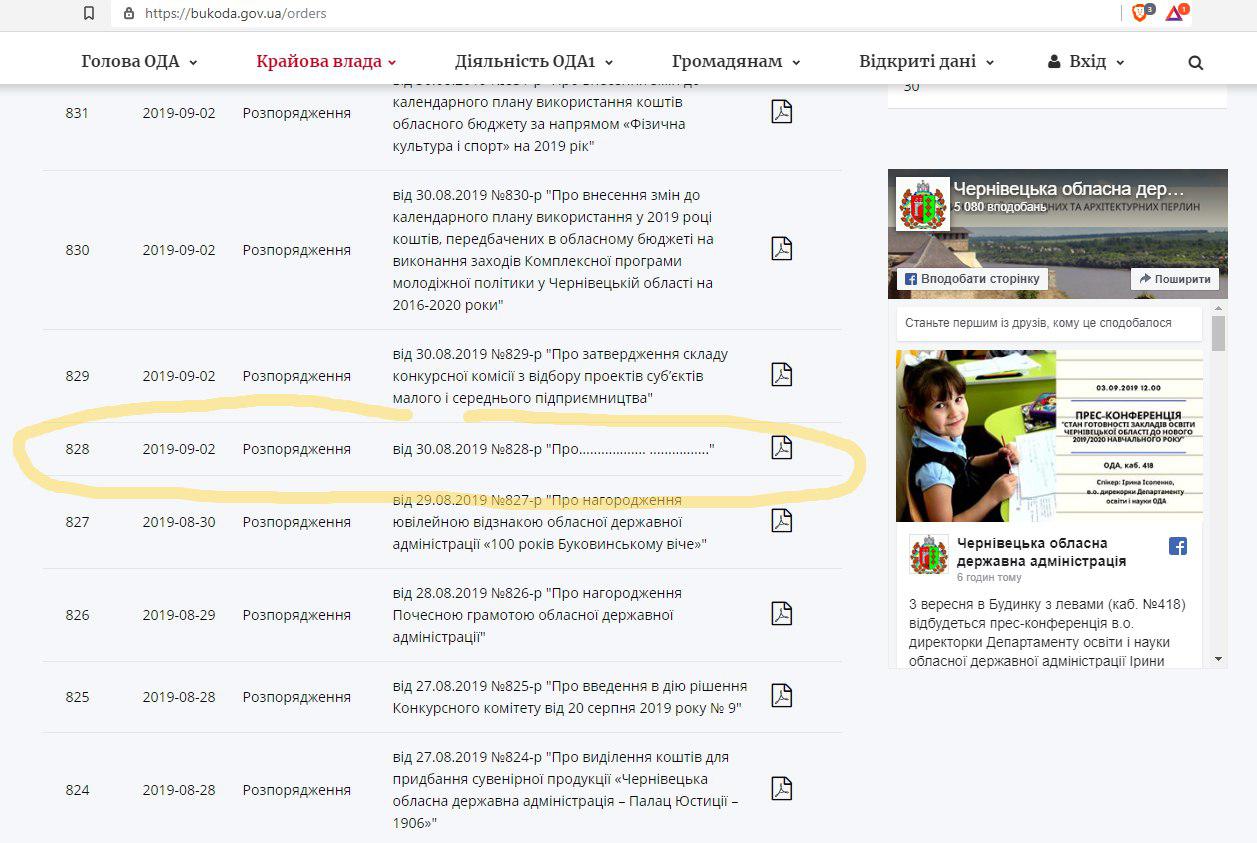Image resolution: width=1257 pixels, height=843 pixels.
Task: Click order title №828-р "Про..."
Action: click(x=553, y=449)
